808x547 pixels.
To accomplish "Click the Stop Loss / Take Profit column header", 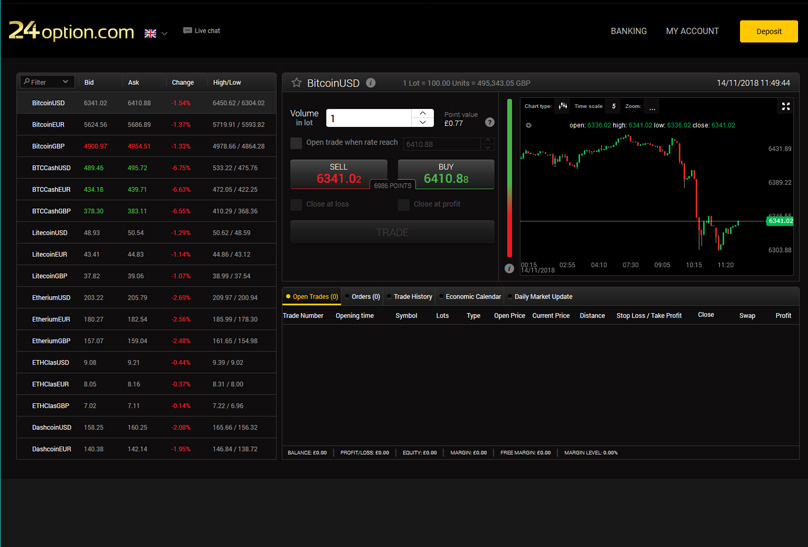I will click(x=649, y=316).
